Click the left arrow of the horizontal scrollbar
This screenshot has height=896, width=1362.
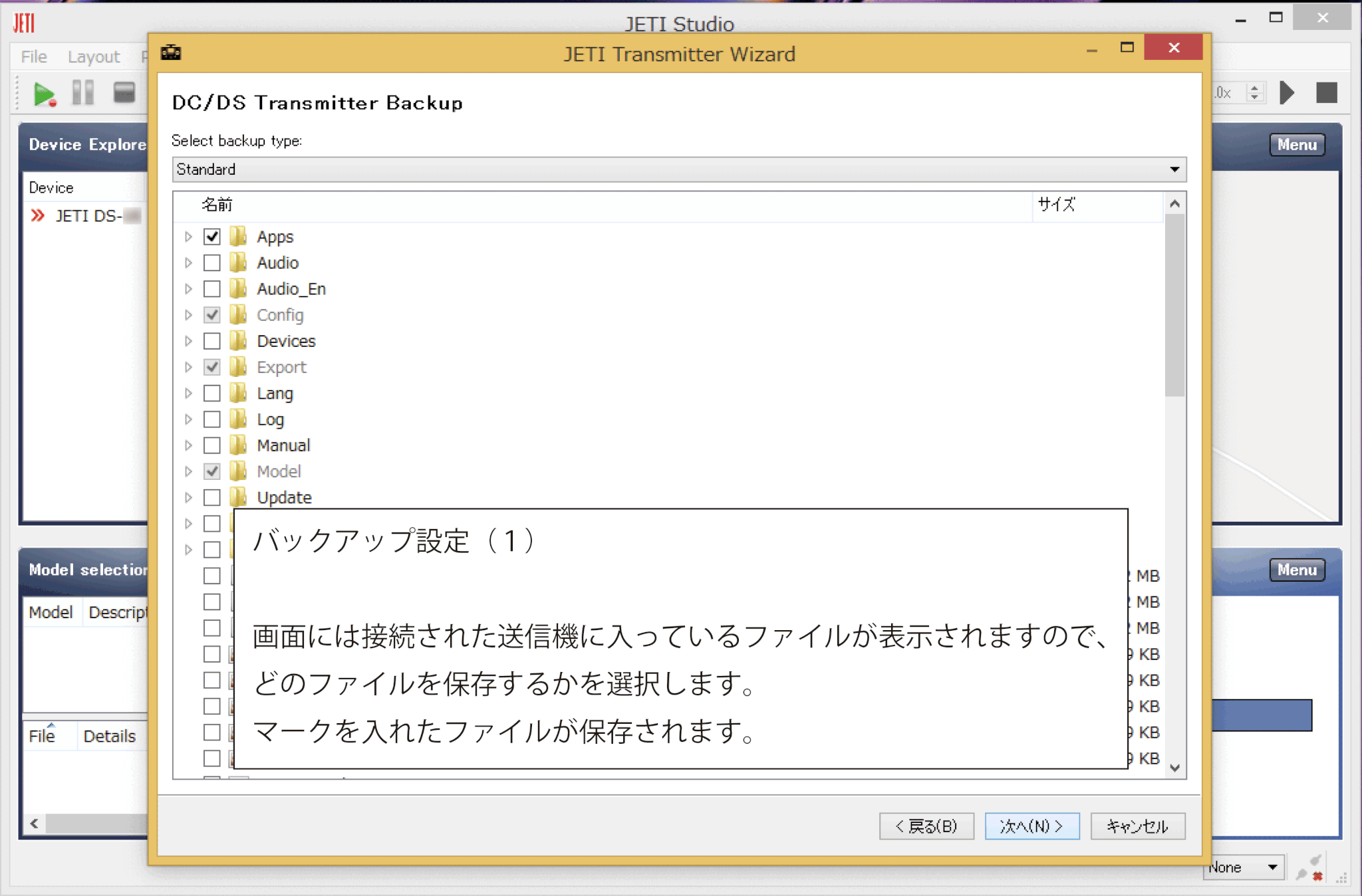[34, 824]
